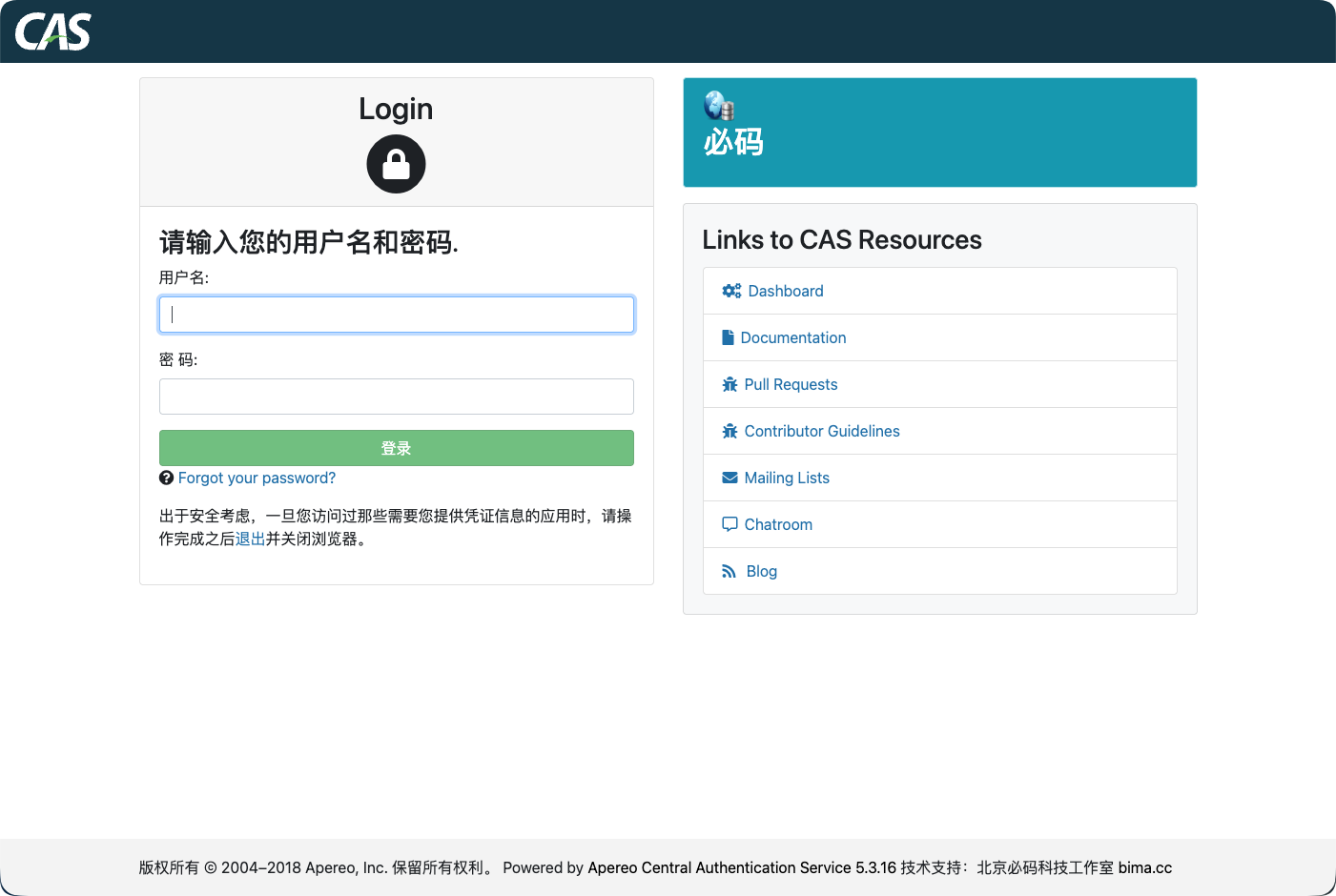This screenshot has width=1336, height=896.
Task: Open the bima.cc link in the footer
Action: pyautogui.click(x=1145, y=867)
